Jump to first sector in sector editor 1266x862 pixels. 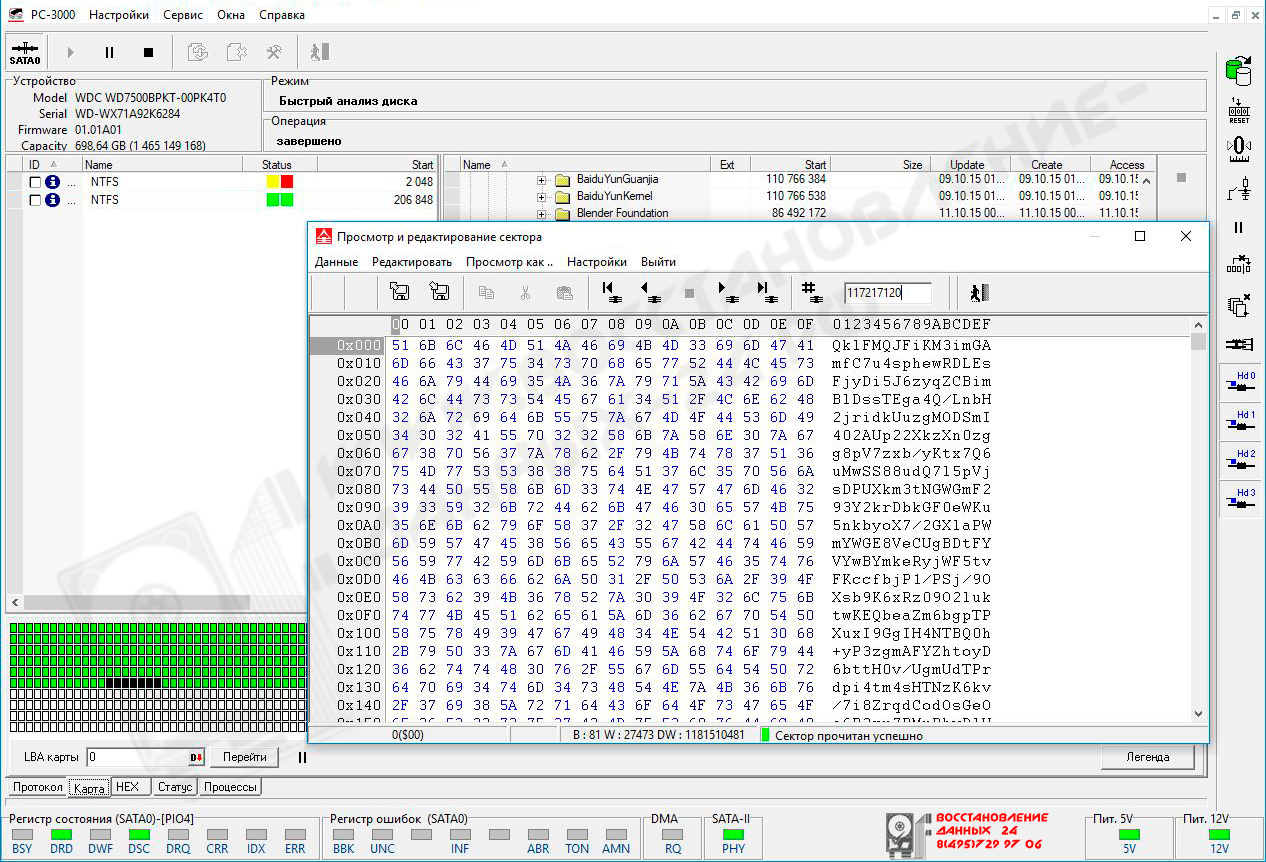[613, 292]
